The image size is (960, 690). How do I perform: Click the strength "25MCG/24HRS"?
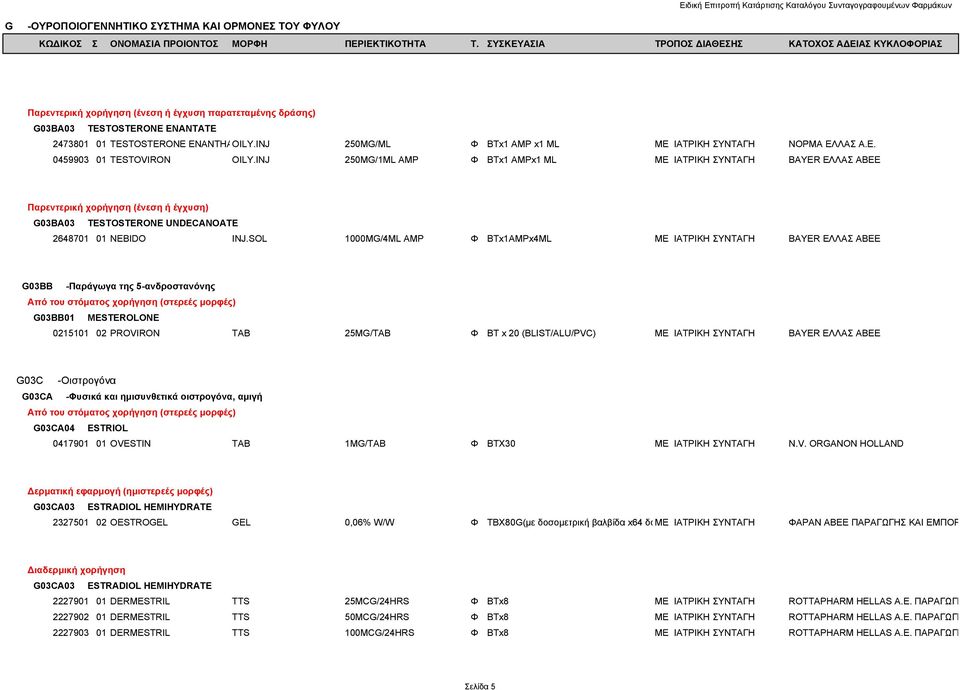tap(377, 602)
